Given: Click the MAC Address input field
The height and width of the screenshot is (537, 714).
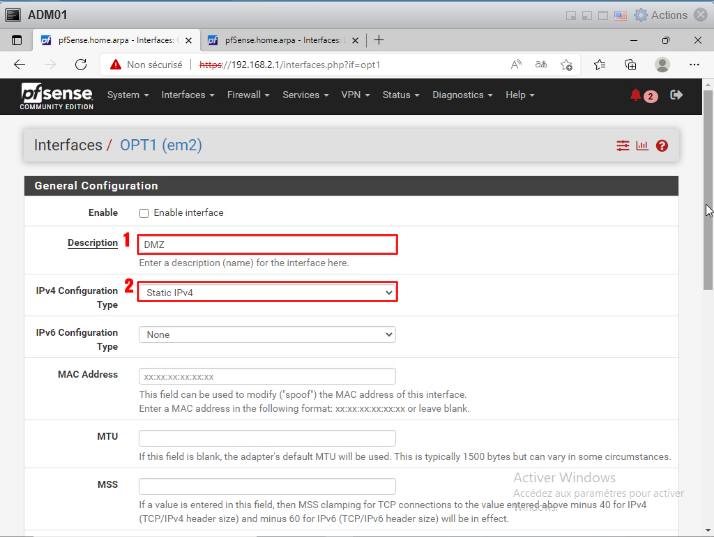Looking at the screenshot, I should pyautogui.click(x=267, y=377).
